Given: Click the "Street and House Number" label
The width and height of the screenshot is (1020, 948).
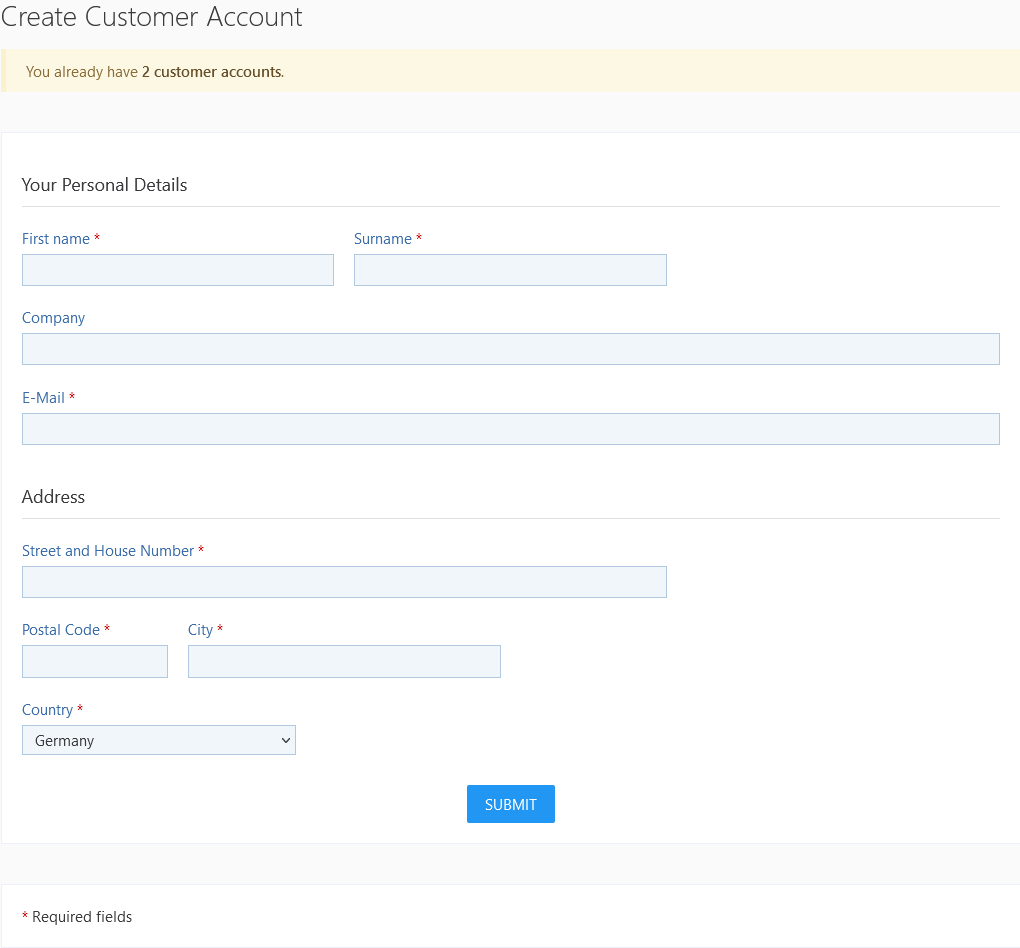Looking at the screenshot, I should (108, 551).
